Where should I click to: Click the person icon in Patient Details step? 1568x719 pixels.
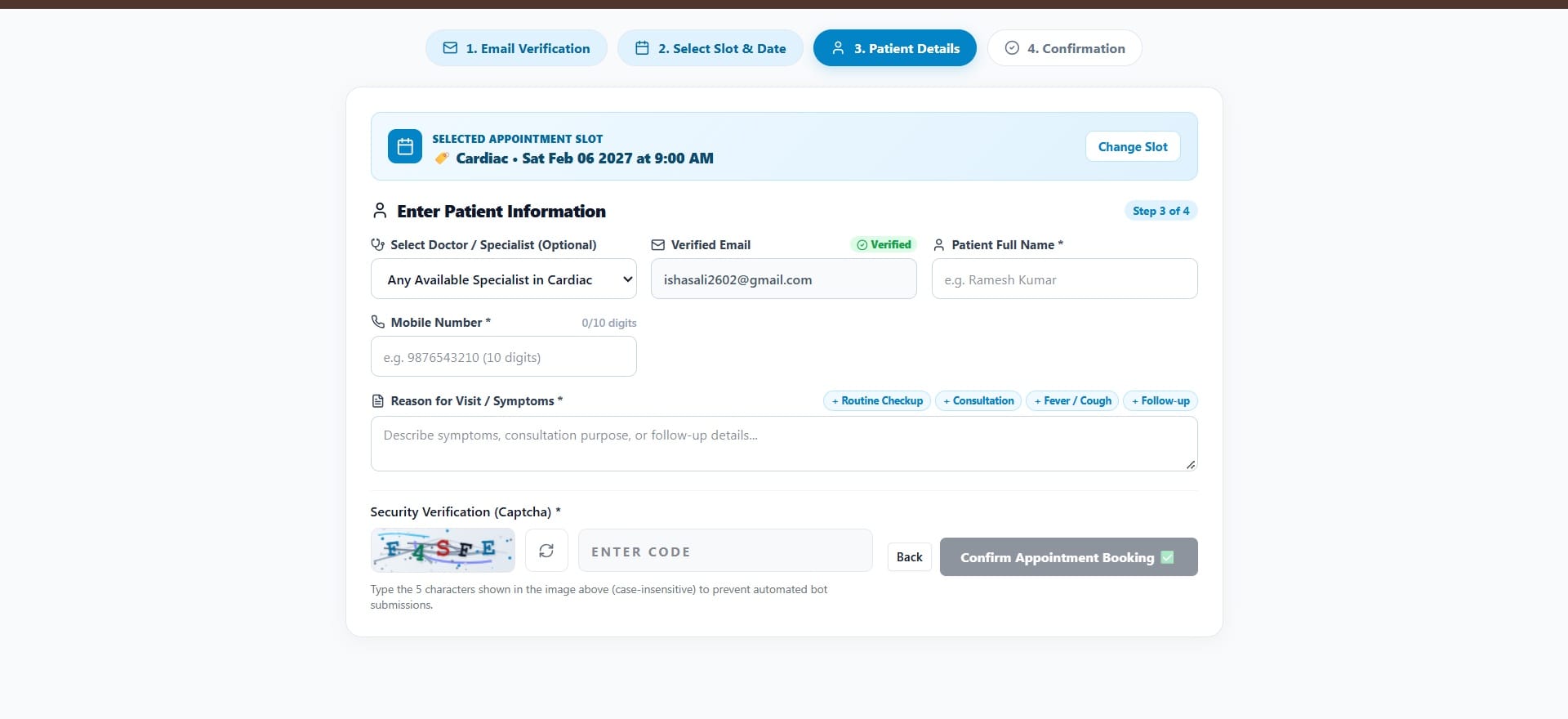(838, 48)
